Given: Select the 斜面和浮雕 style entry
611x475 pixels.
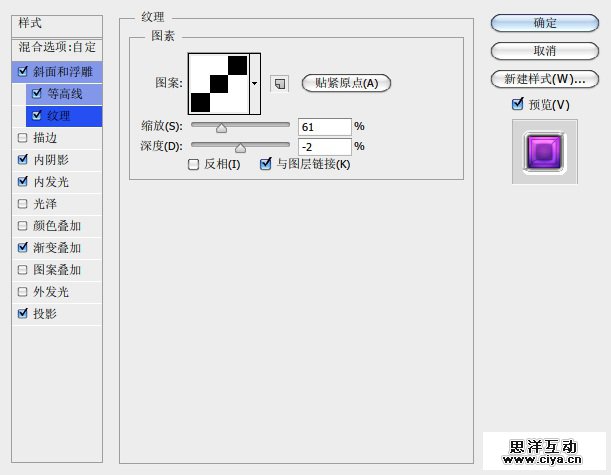Looking at the screenshot, I should (x=57, y=72).
